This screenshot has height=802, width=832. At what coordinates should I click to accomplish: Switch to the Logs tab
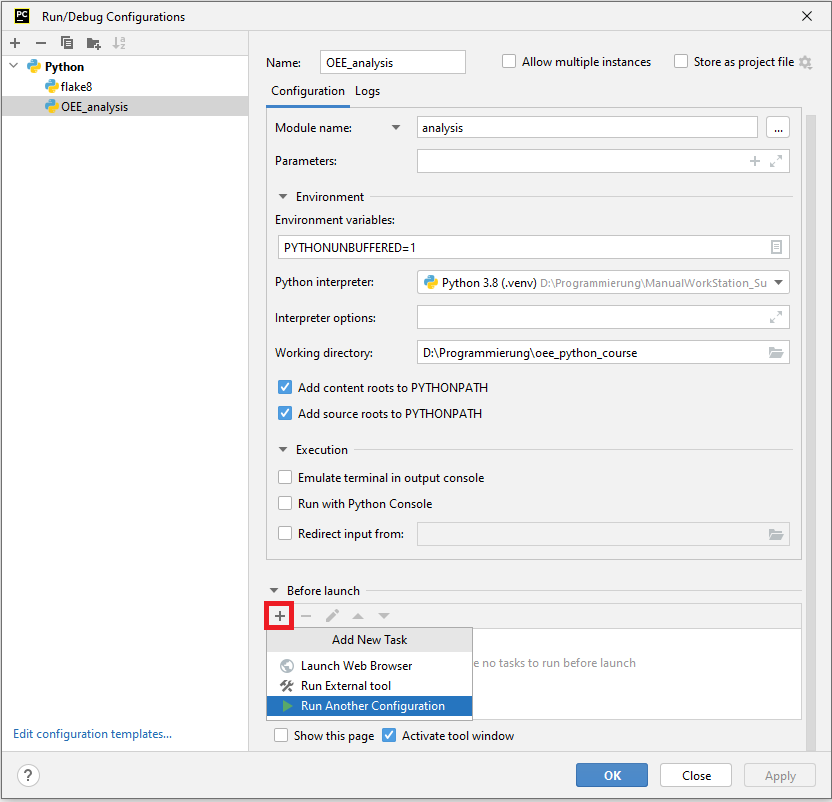pyautogui.click(x=367, y=91)
